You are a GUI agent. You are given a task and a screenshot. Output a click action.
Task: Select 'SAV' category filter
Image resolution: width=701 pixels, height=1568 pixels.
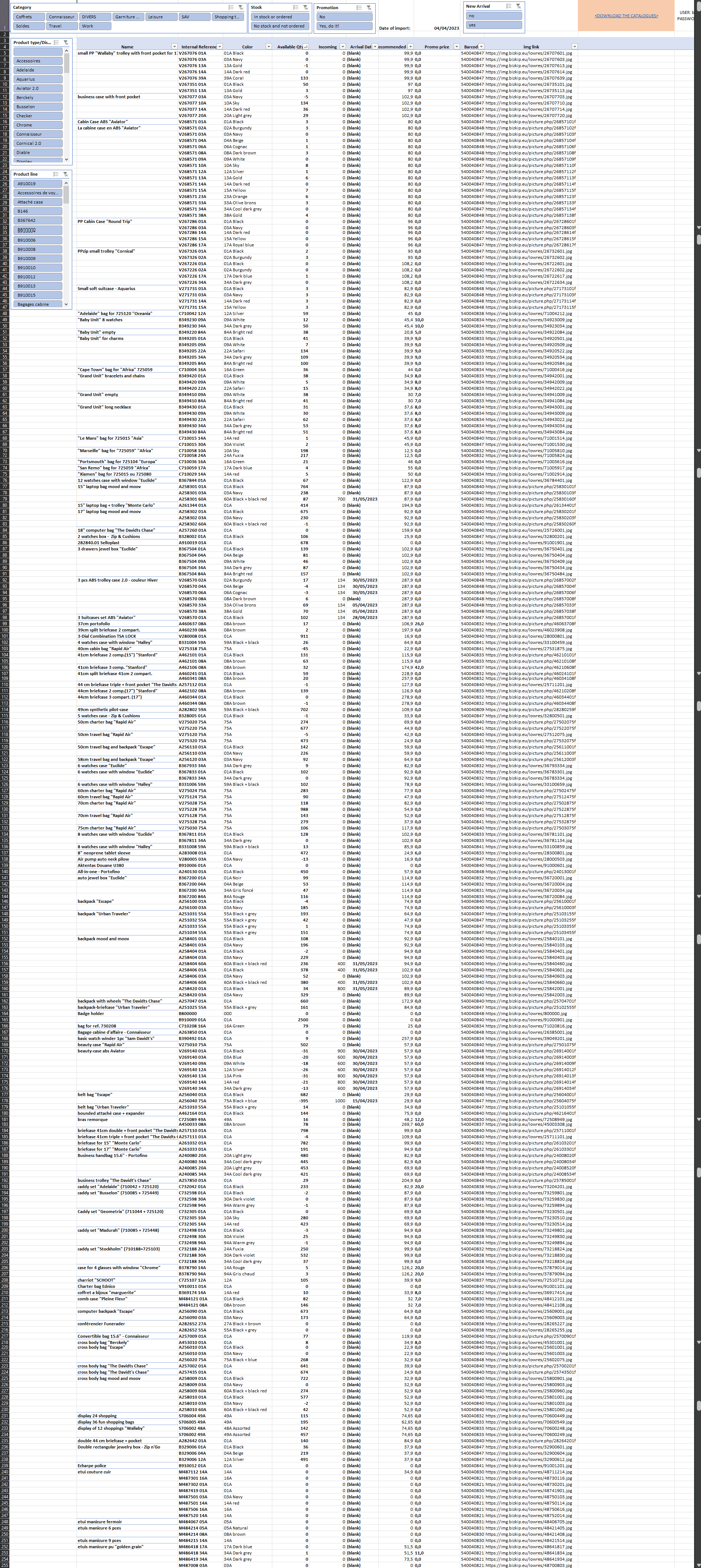coord(195,17)
